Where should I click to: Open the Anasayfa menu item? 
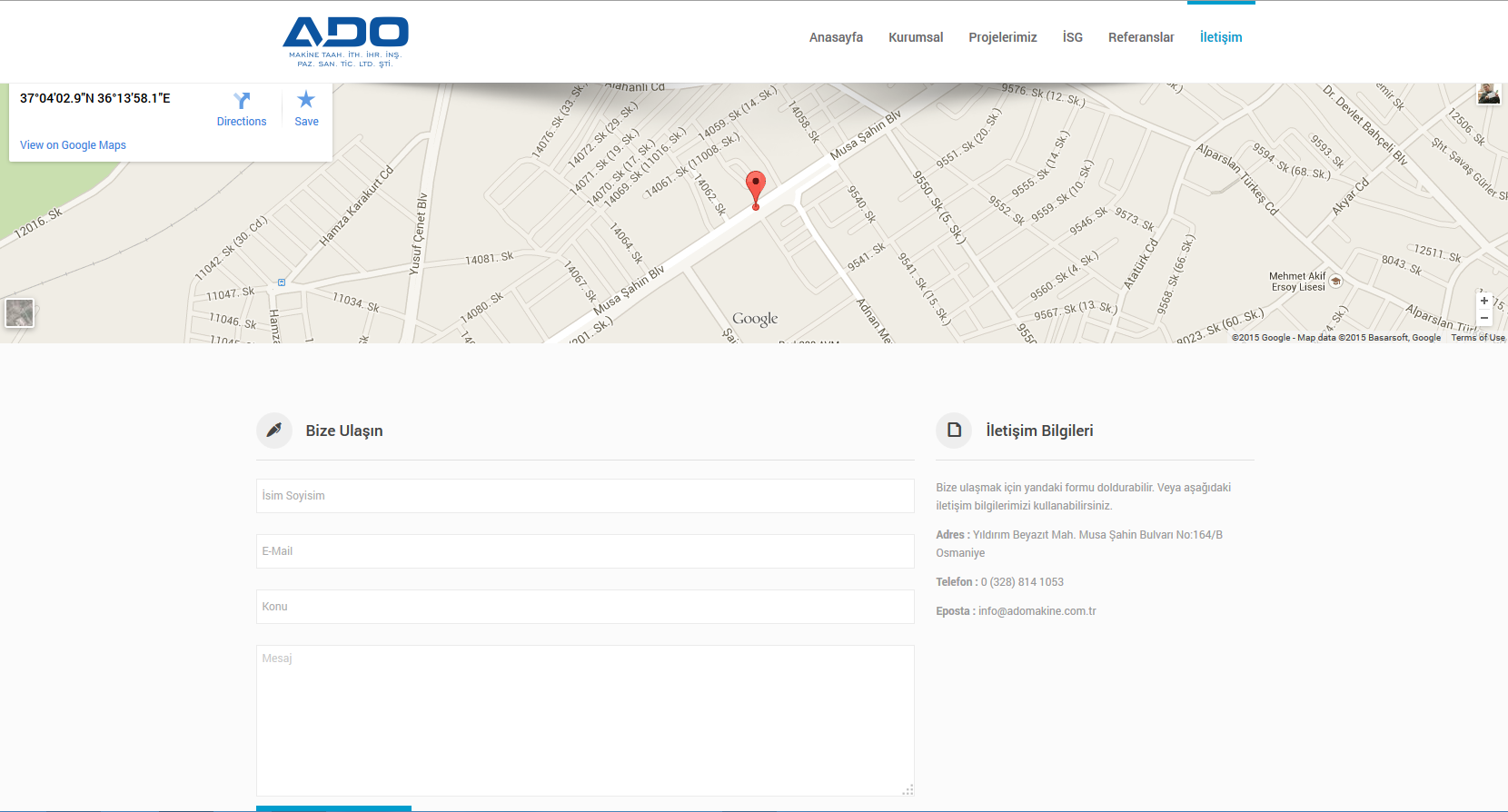coord(836,37)
